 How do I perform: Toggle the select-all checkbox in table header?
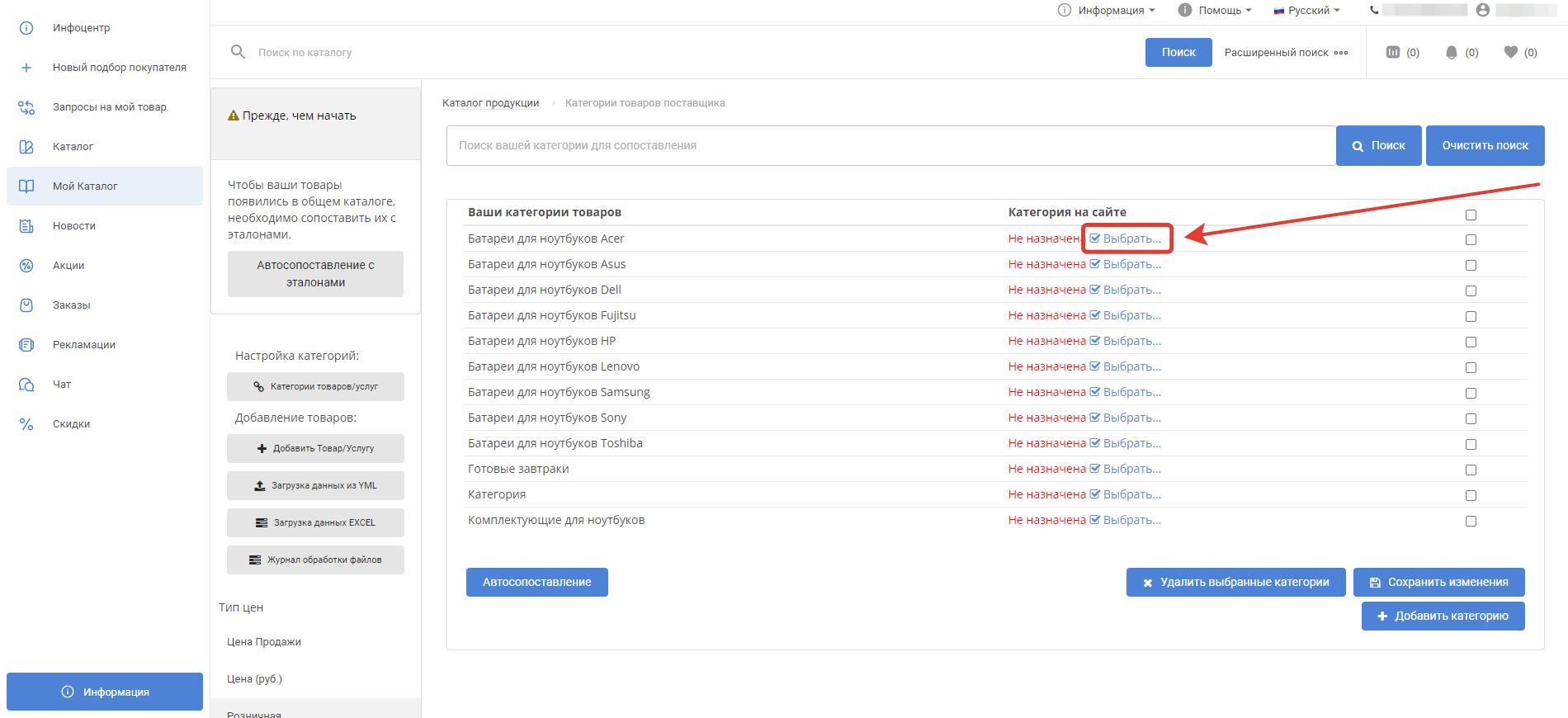coord(1471,215)
